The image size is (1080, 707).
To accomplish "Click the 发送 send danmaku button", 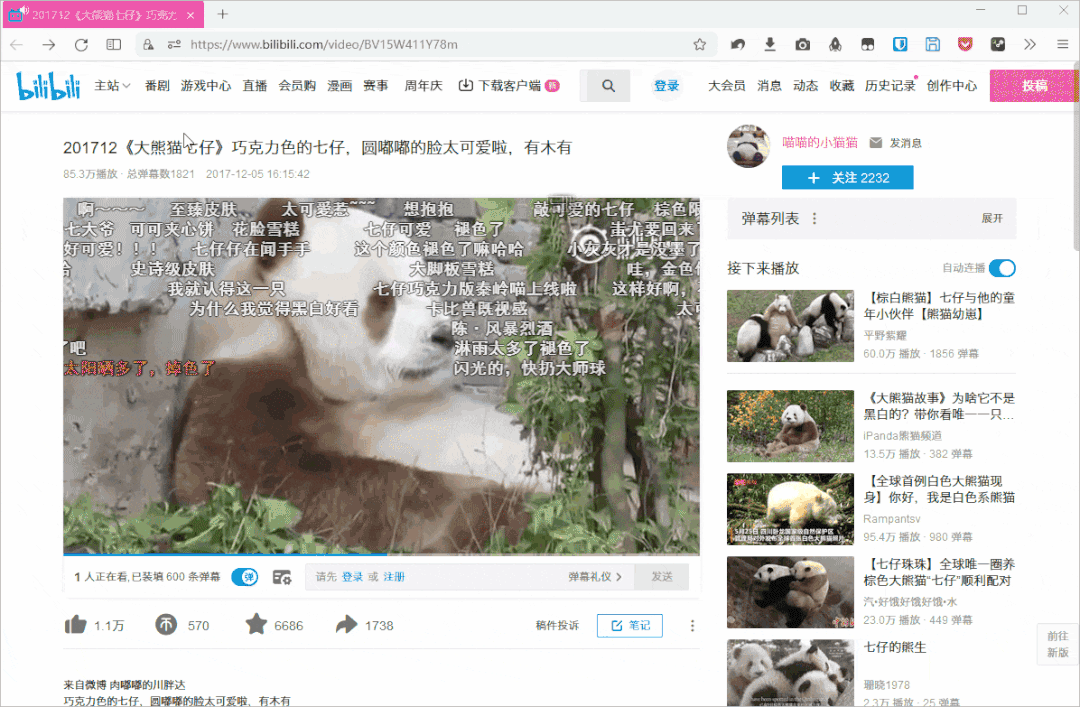I will pos(662,577).
